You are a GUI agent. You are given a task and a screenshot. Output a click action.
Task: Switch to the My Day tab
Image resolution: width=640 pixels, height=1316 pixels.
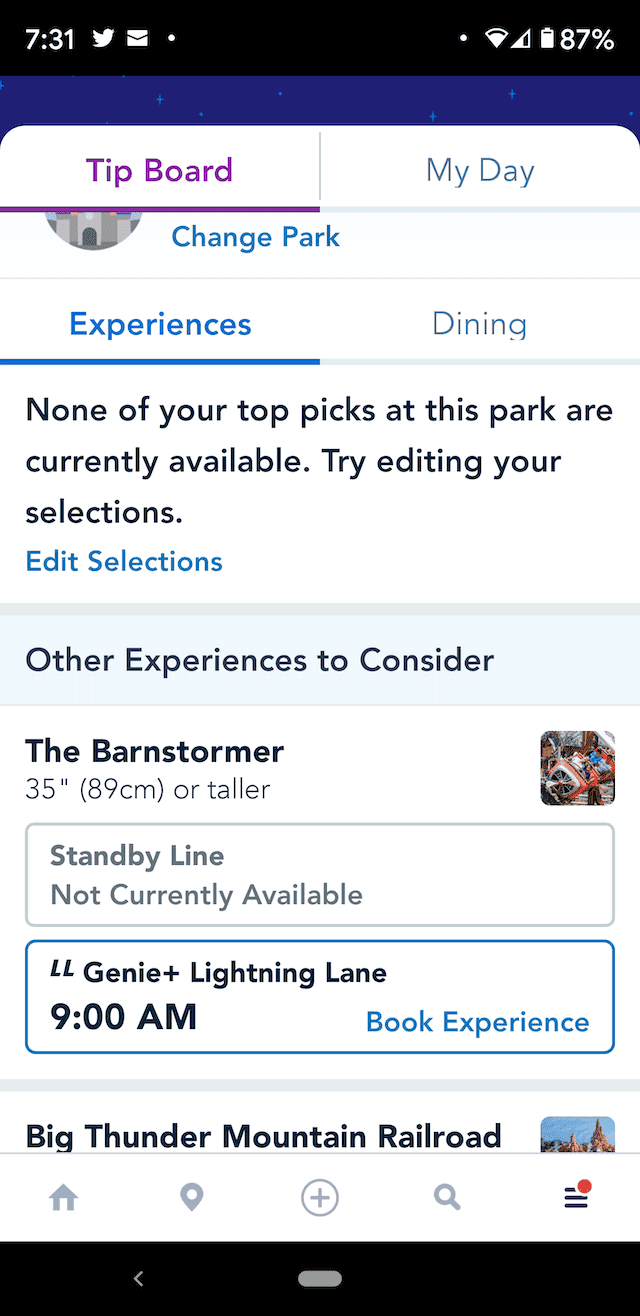point(480,169)
